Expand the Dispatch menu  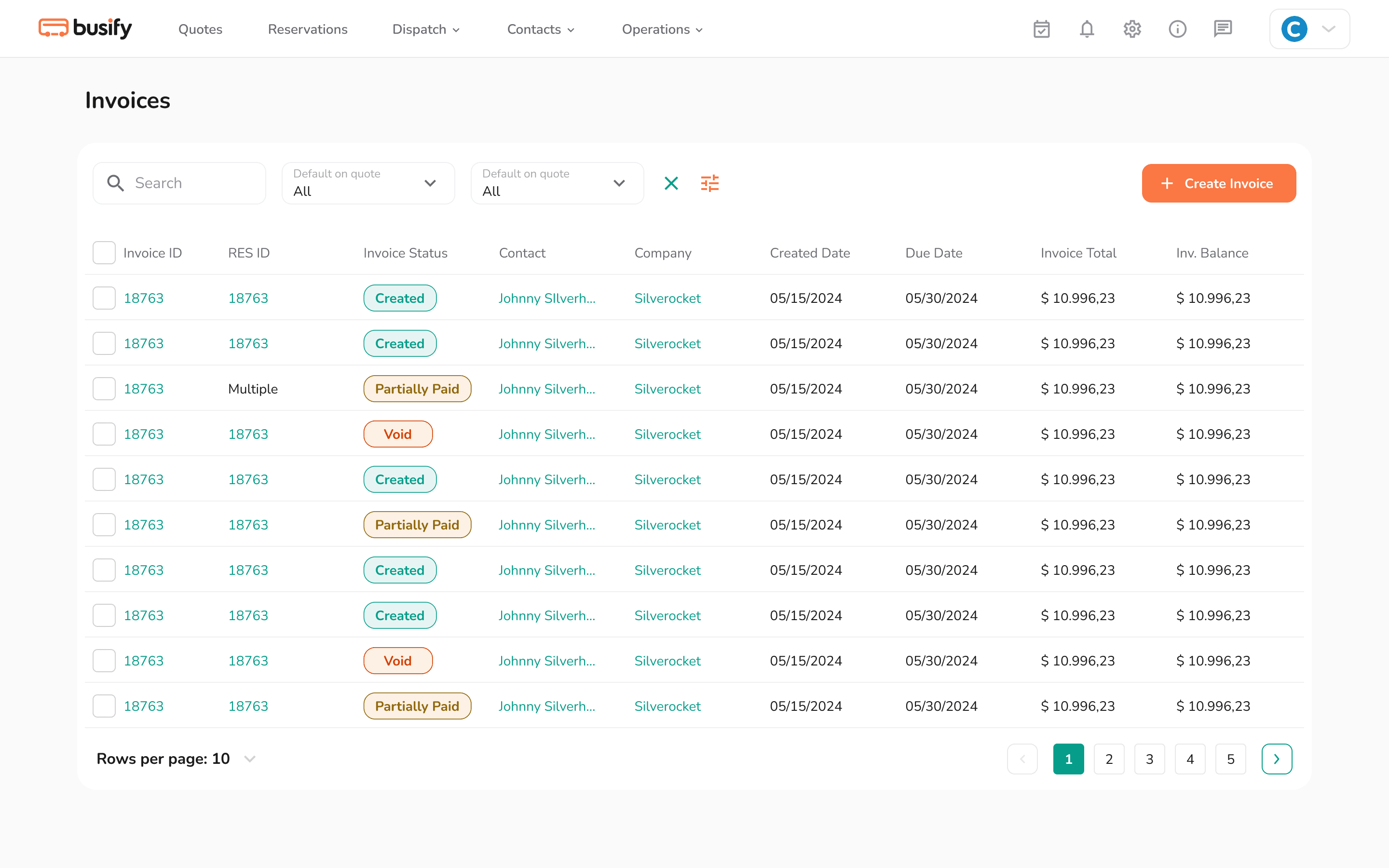pyautogui.click(x=426, y=29)
